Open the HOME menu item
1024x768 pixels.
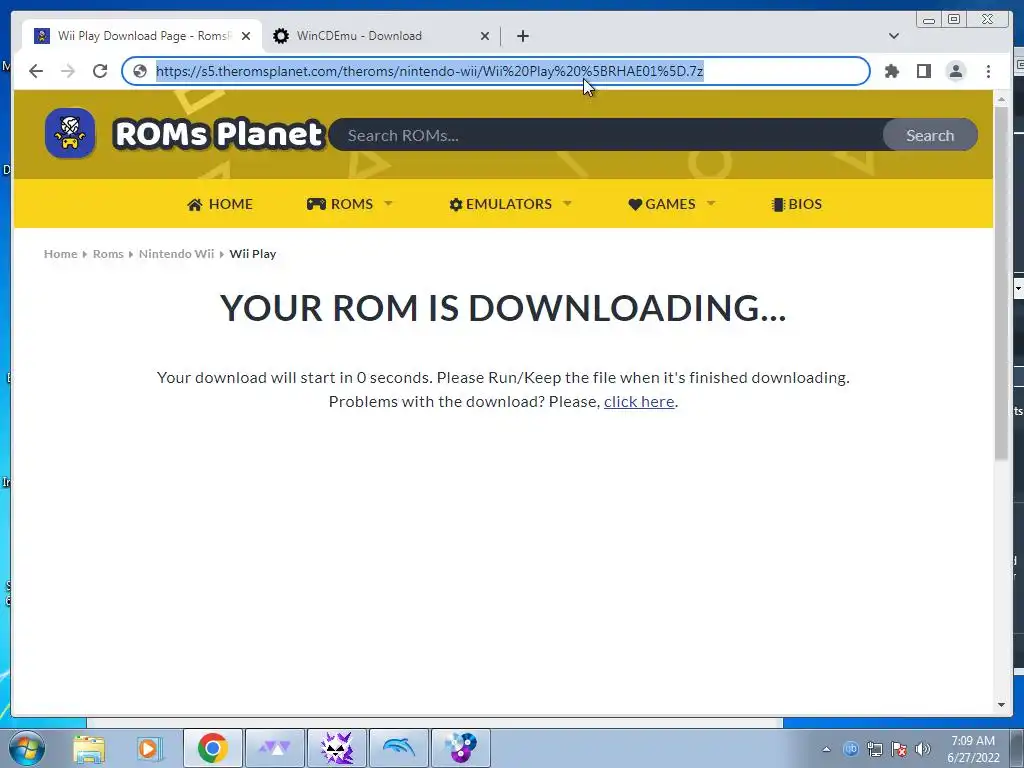[220, 204]
